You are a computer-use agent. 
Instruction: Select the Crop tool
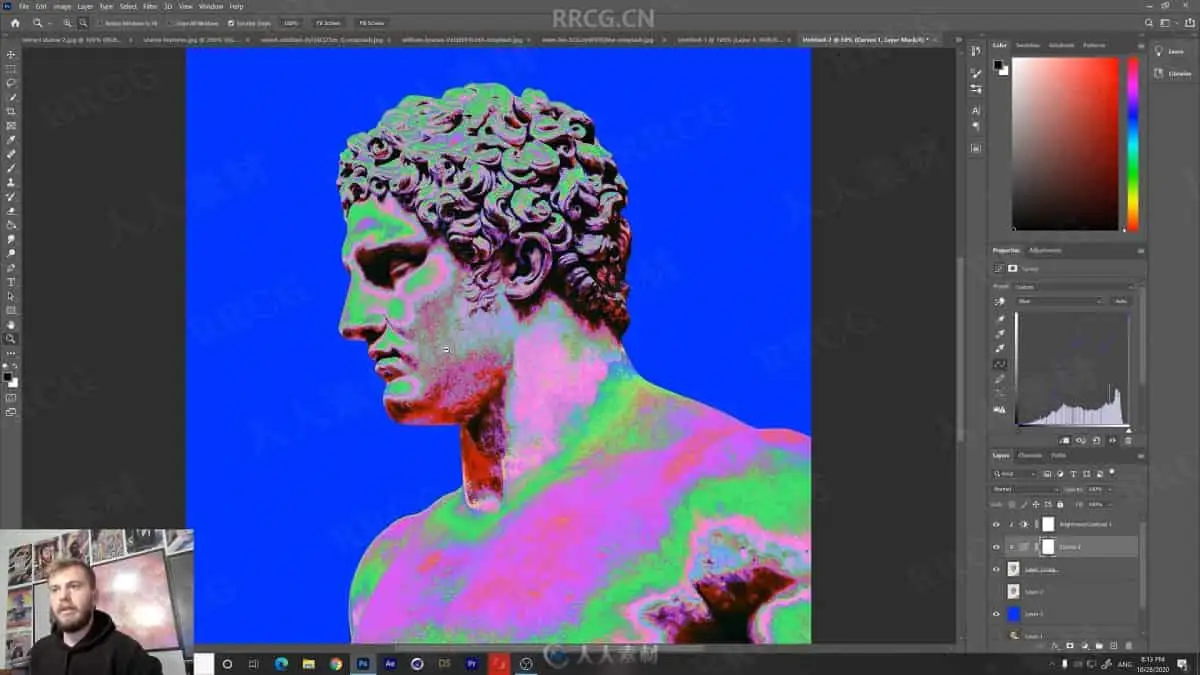[x=11, y=111]
